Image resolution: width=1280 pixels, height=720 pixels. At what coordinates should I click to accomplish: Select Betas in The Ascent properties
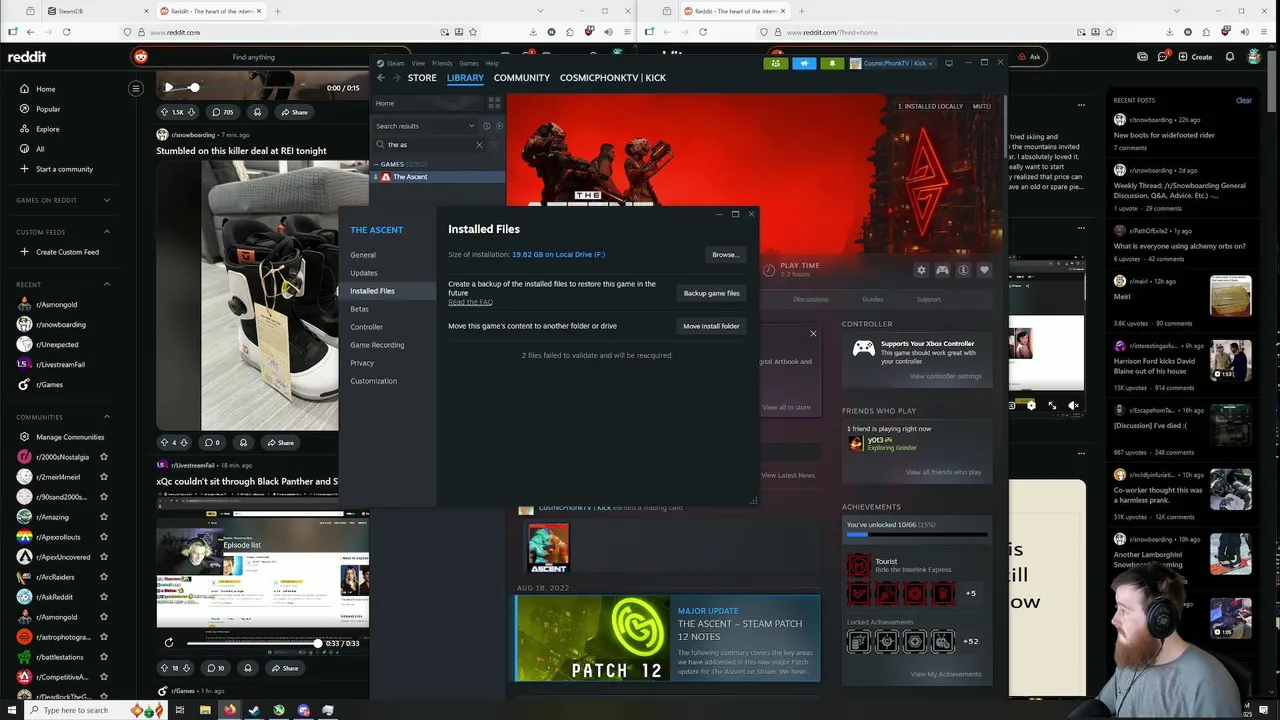pos(359,309)
